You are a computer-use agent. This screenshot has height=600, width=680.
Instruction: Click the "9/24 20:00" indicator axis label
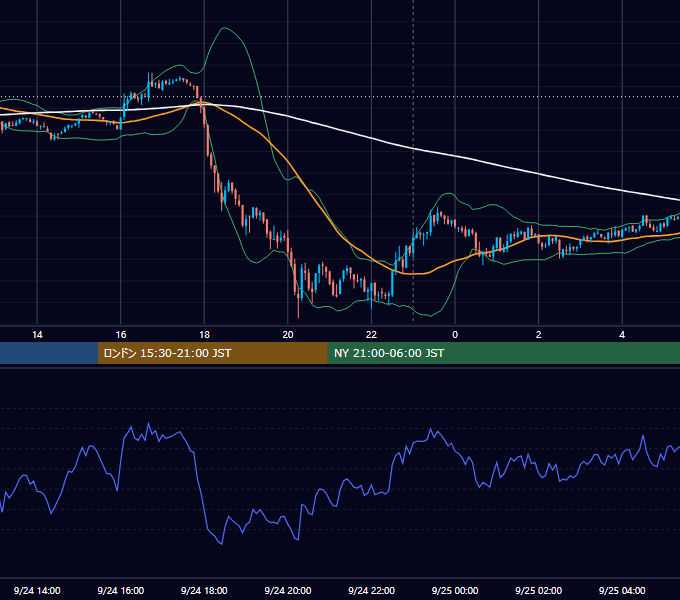[288, 590]
